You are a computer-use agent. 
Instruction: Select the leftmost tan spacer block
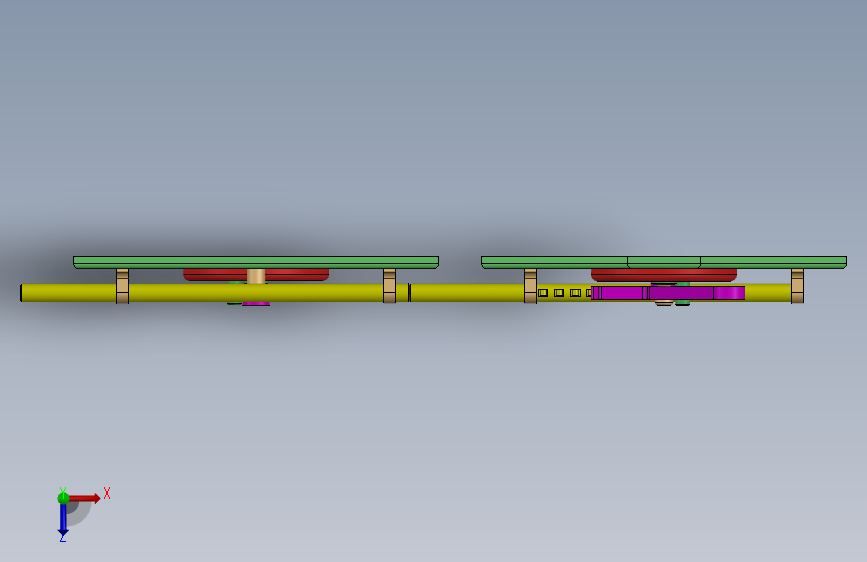[122, 286]
